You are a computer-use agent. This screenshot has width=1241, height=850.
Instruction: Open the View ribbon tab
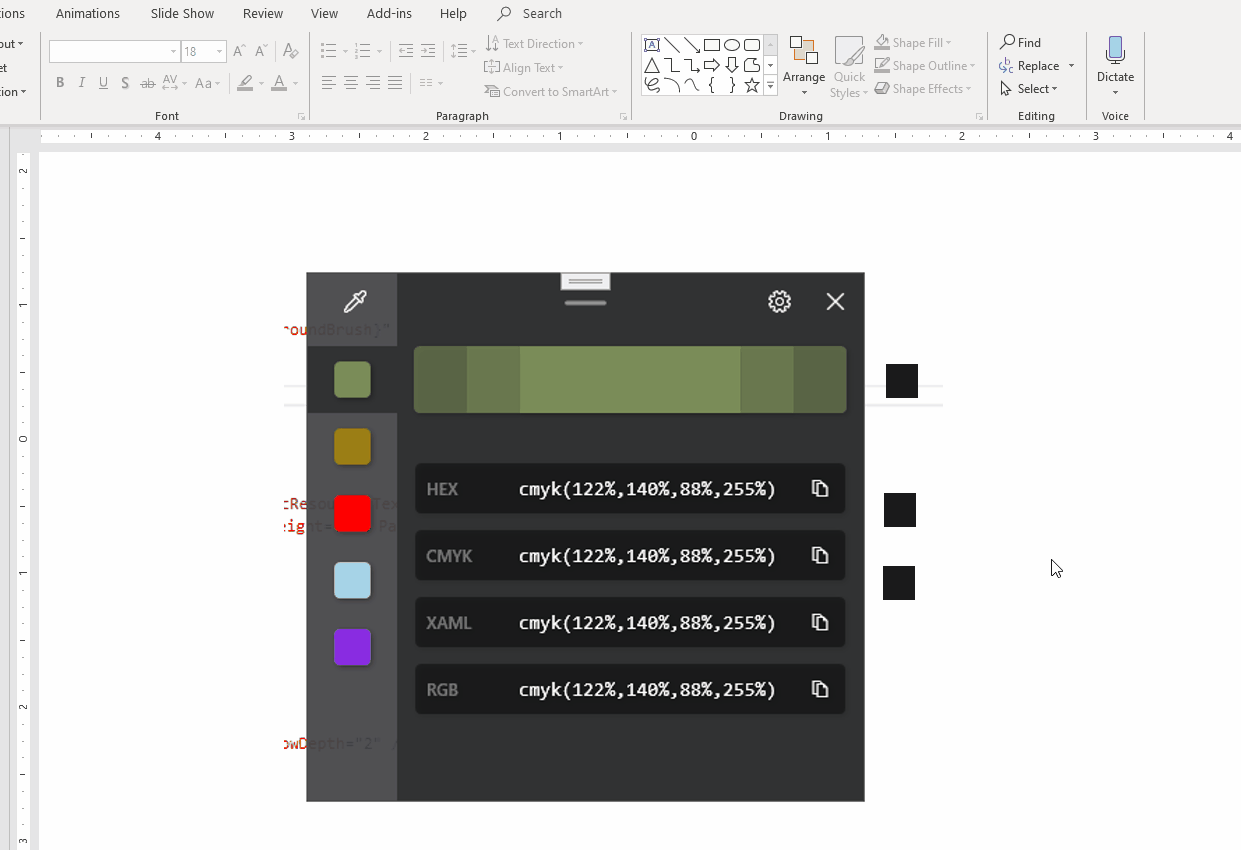click(x=324, y=14)
